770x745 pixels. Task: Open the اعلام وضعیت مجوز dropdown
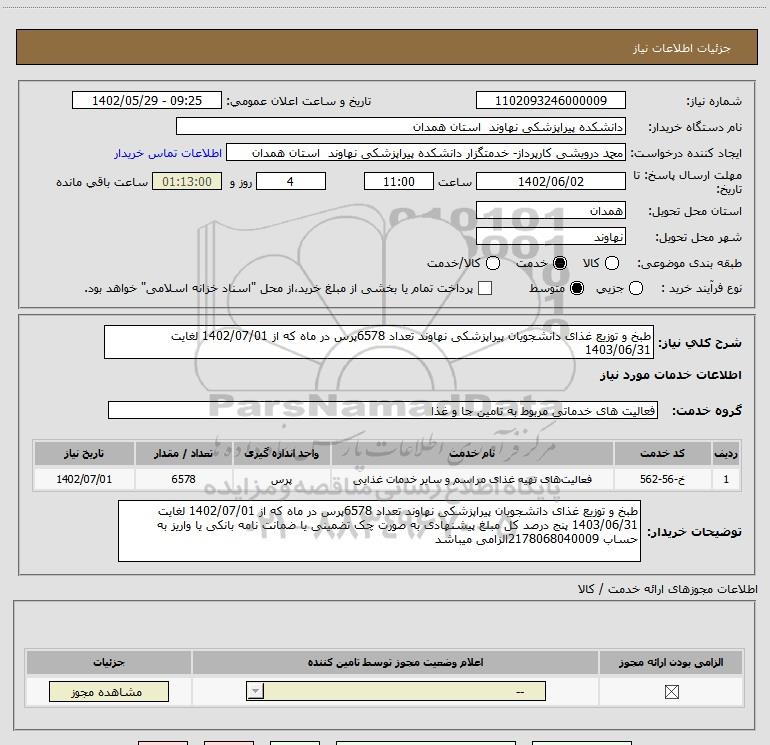coord(396,691)
